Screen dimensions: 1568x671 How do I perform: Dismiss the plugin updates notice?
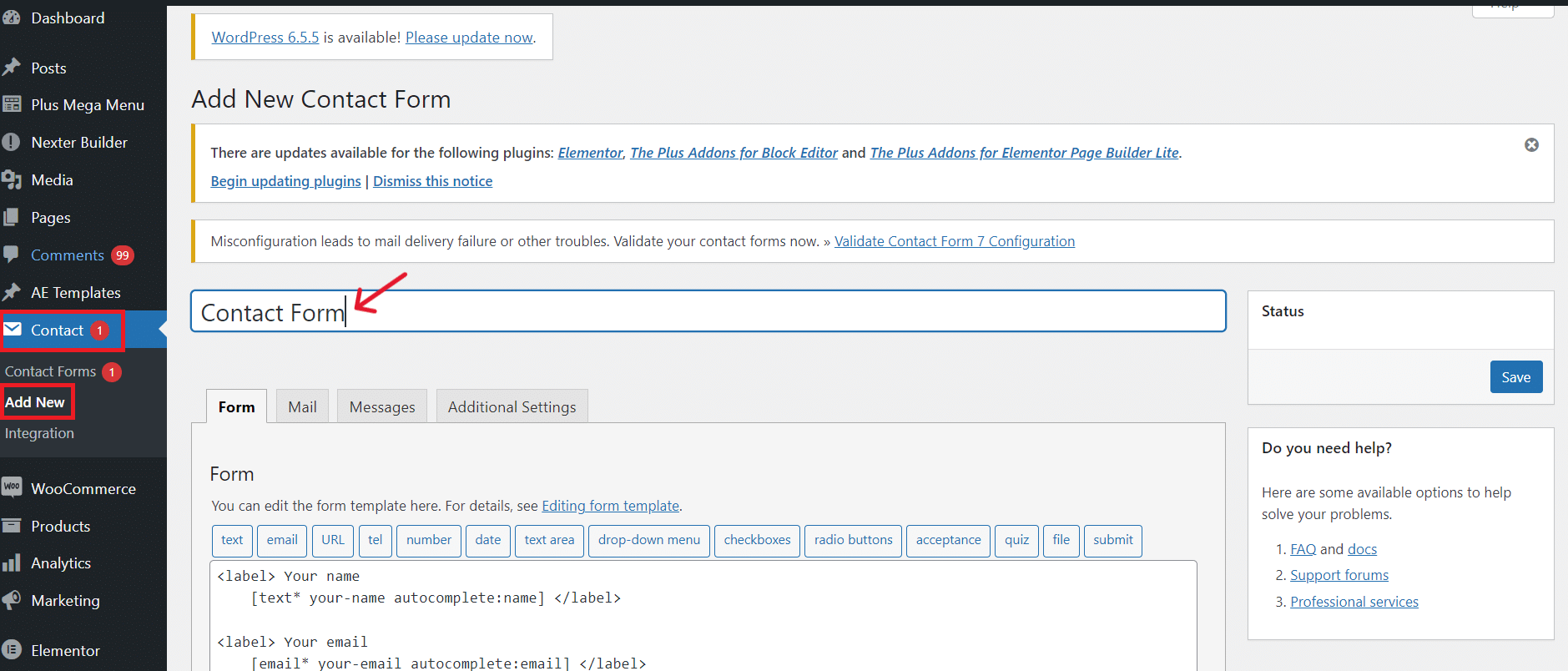(1531, 144)
